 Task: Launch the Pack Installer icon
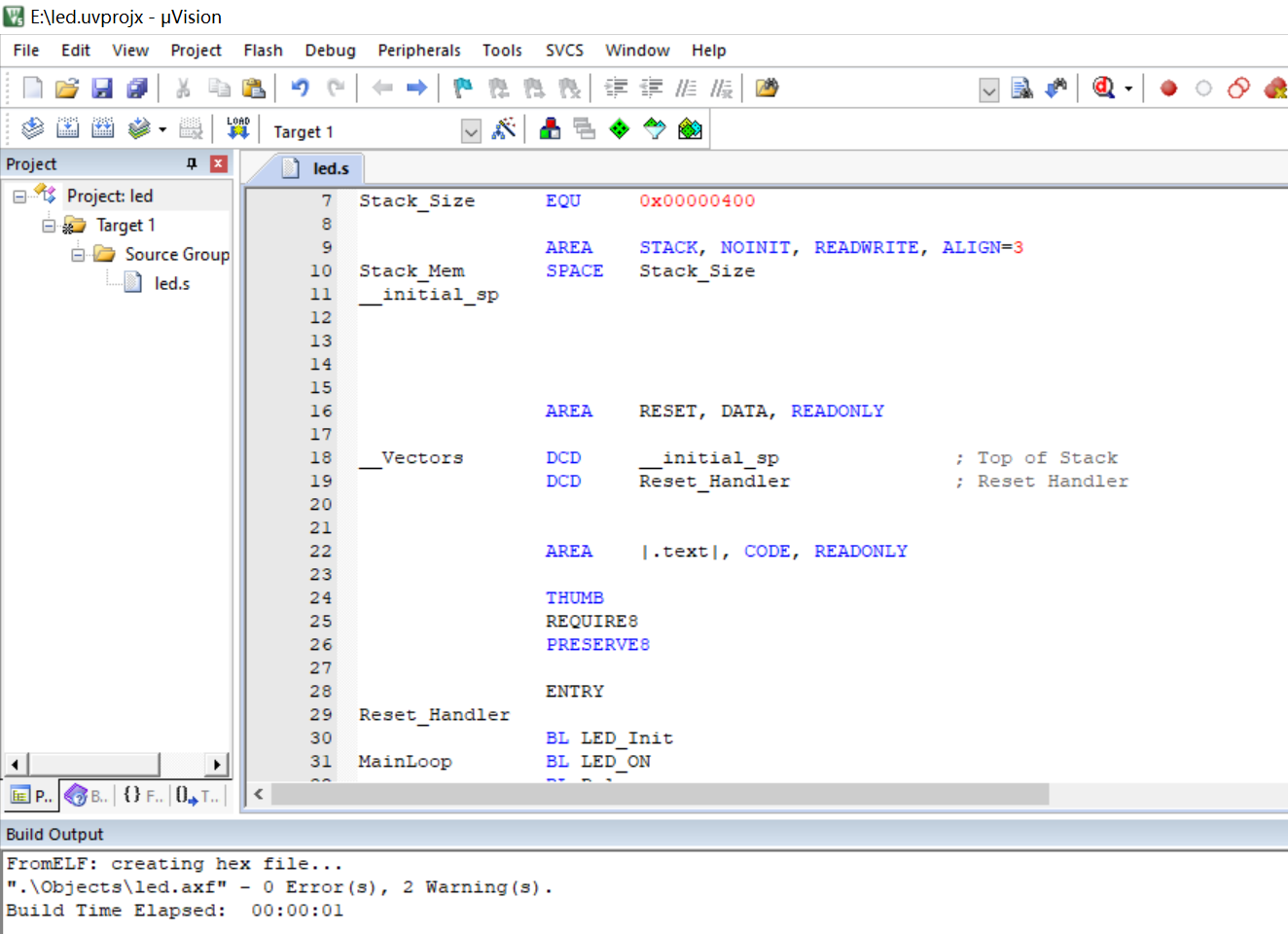point(690,128)
